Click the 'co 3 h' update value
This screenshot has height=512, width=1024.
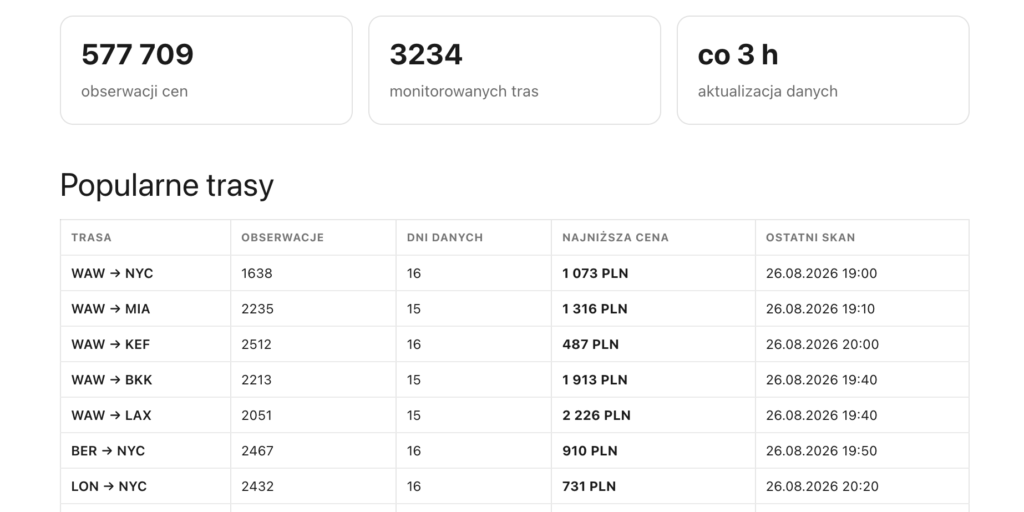click(x=738, y=54)
